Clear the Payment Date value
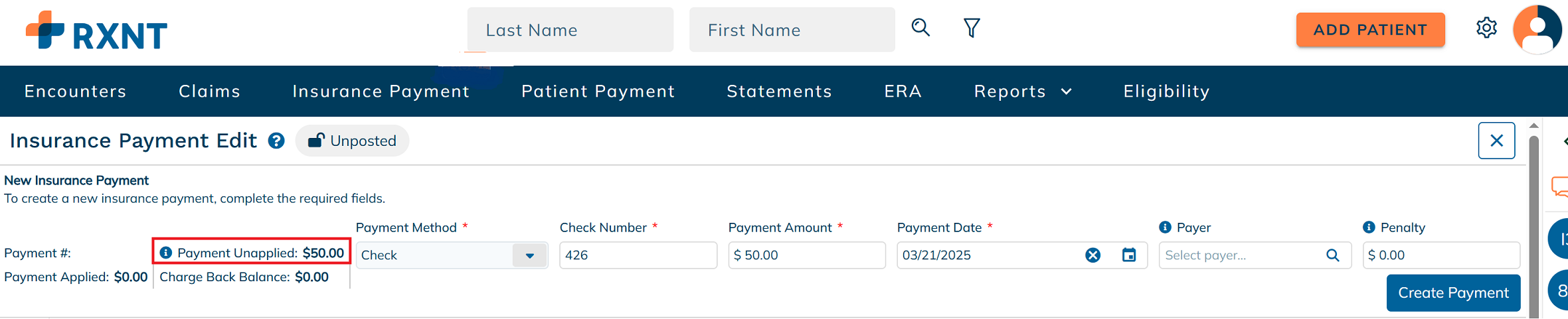This screenshot has width=1568, height=319. tap(1092, 255)
